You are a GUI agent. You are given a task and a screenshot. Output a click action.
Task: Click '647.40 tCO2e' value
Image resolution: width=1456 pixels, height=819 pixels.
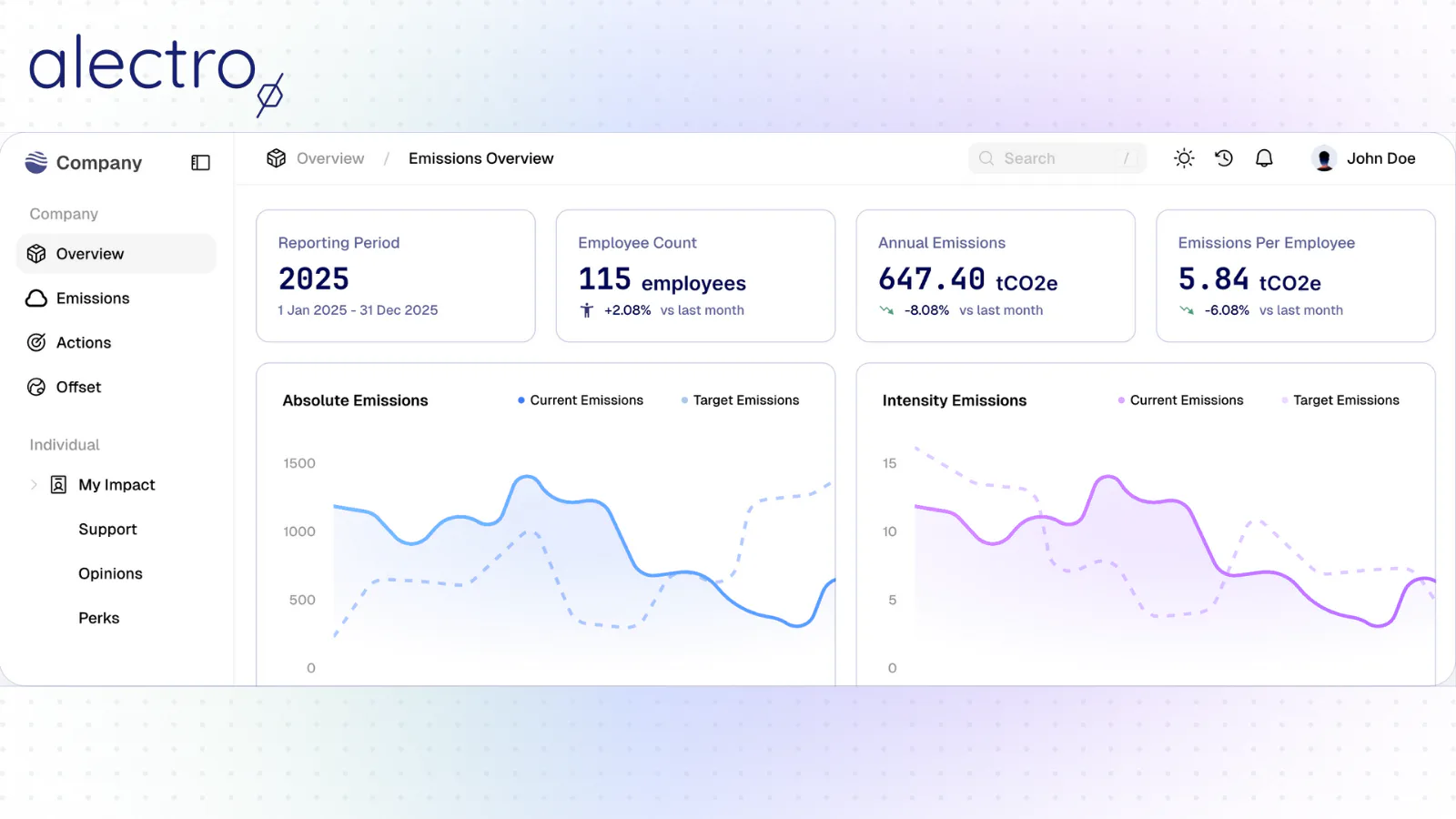coord(968,279)
